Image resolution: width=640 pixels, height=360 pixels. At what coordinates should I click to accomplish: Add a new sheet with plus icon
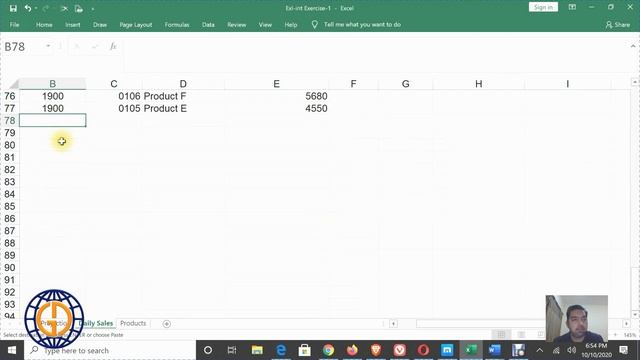pos(167,324)
